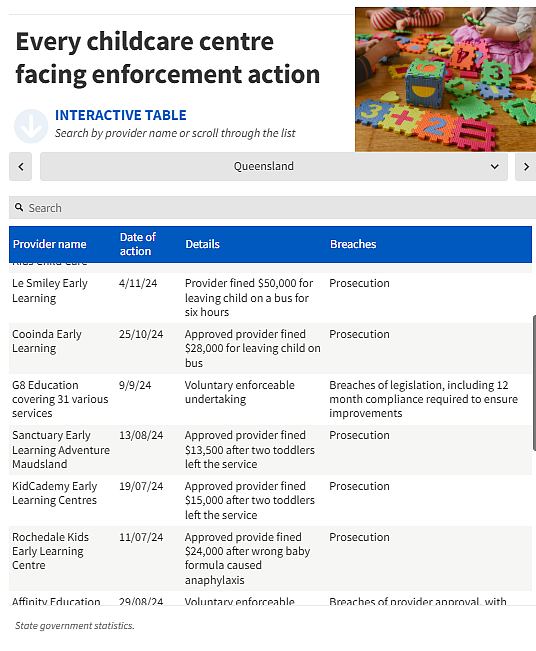
Task: Open the Queensland dropdown chevron
Action: pyautogui.click(x=494, y=166)
